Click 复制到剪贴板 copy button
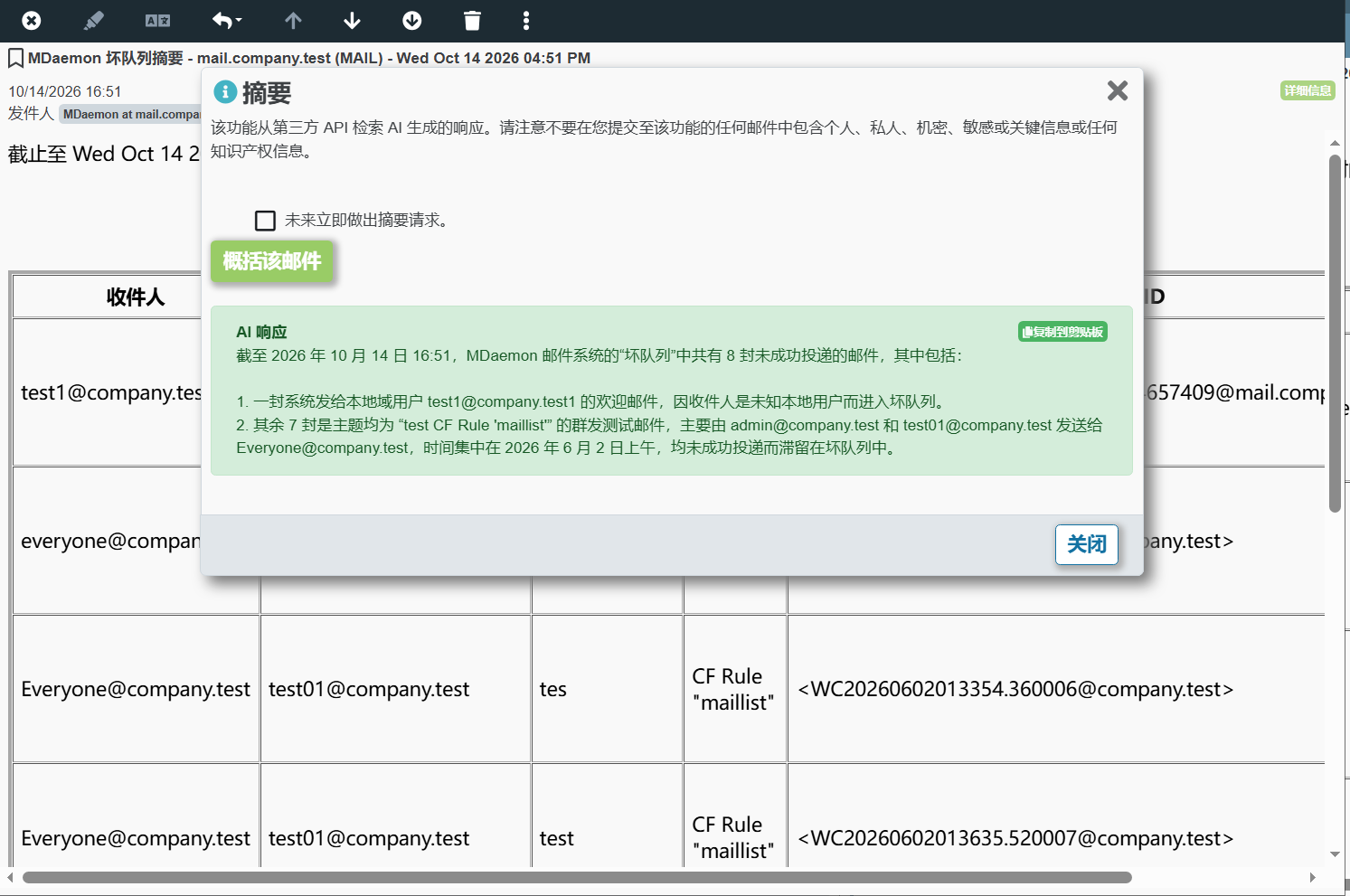Screen dimensions: 1350x896 tap(1062, 332)
